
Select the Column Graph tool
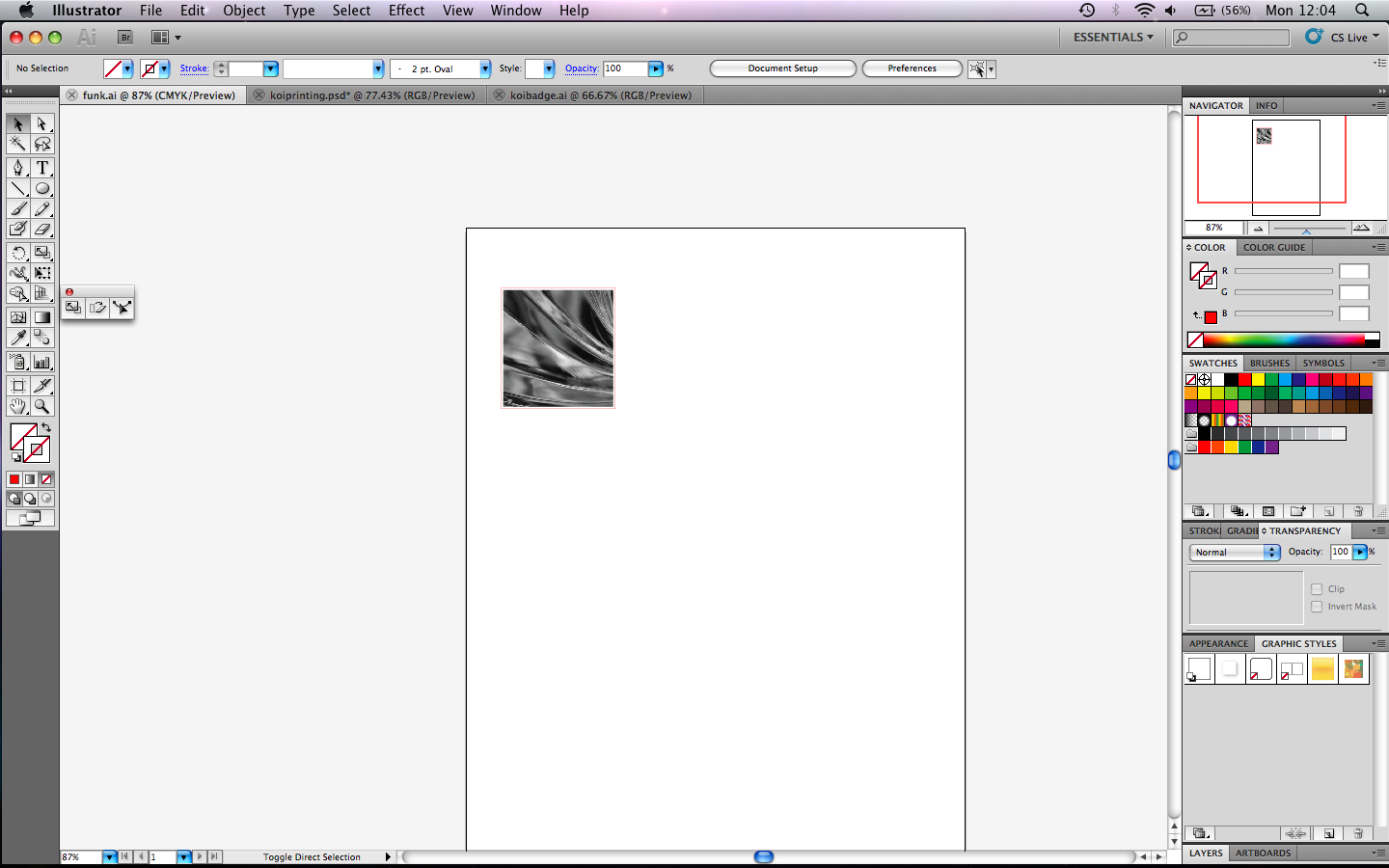click(x=41, y=363)
